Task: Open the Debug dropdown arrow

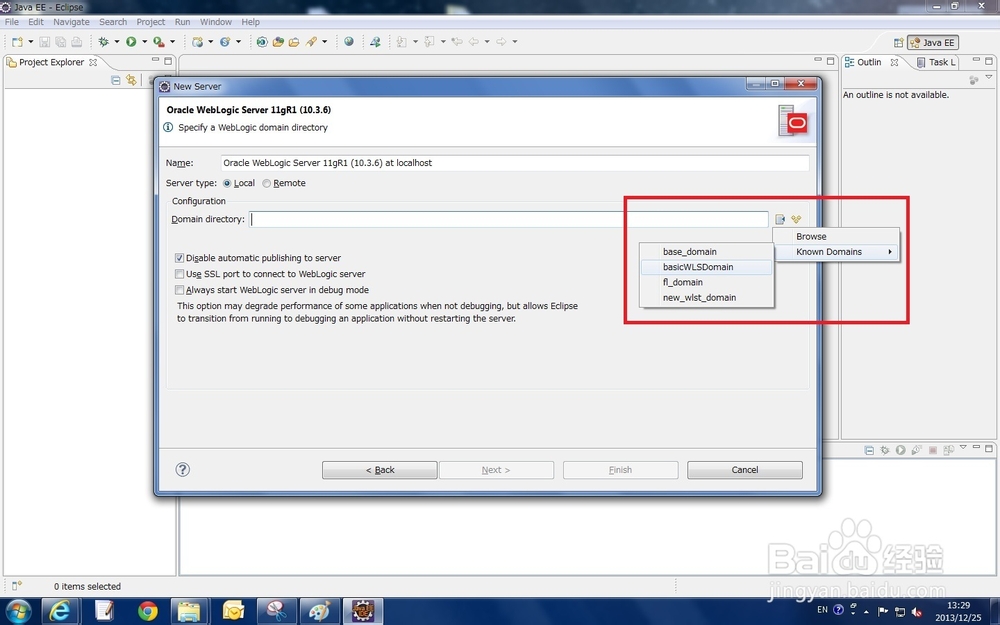Action: coord(116,41)
